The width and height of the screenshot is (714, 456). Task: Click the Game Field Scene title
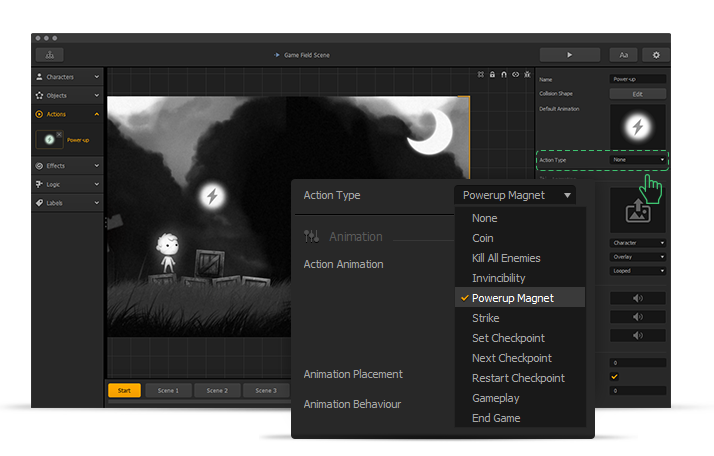(x=307, y=55)
